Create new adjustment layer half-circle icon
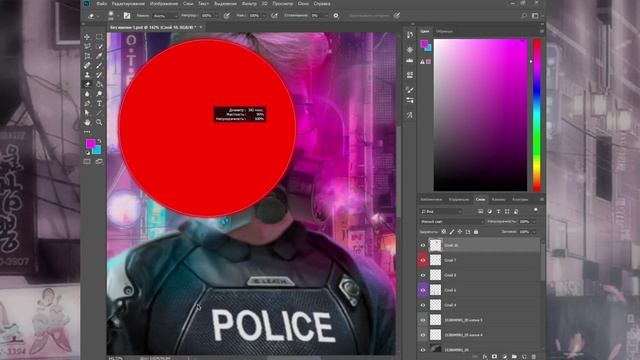640x360 pixels. [x=504, y=357]
